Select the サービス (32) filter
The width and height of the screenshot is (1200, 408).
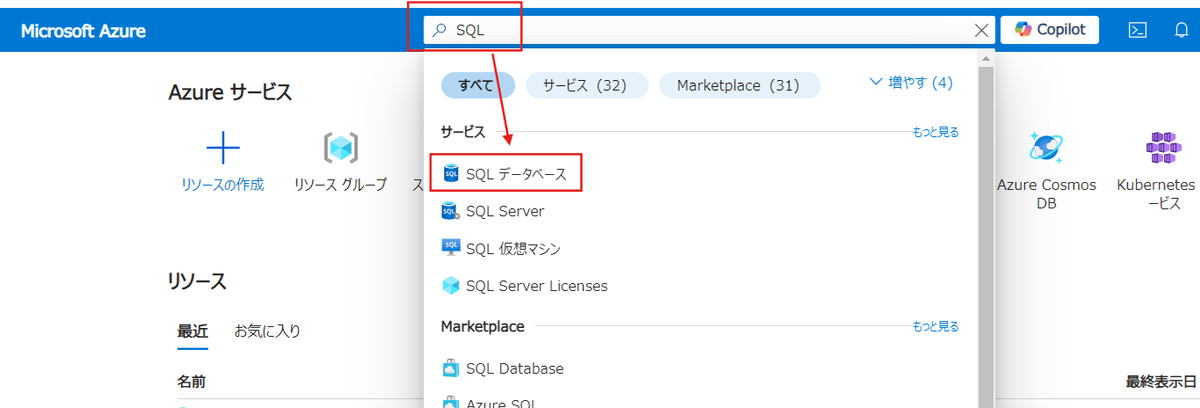pyautogui.click(x=585, y=85)
